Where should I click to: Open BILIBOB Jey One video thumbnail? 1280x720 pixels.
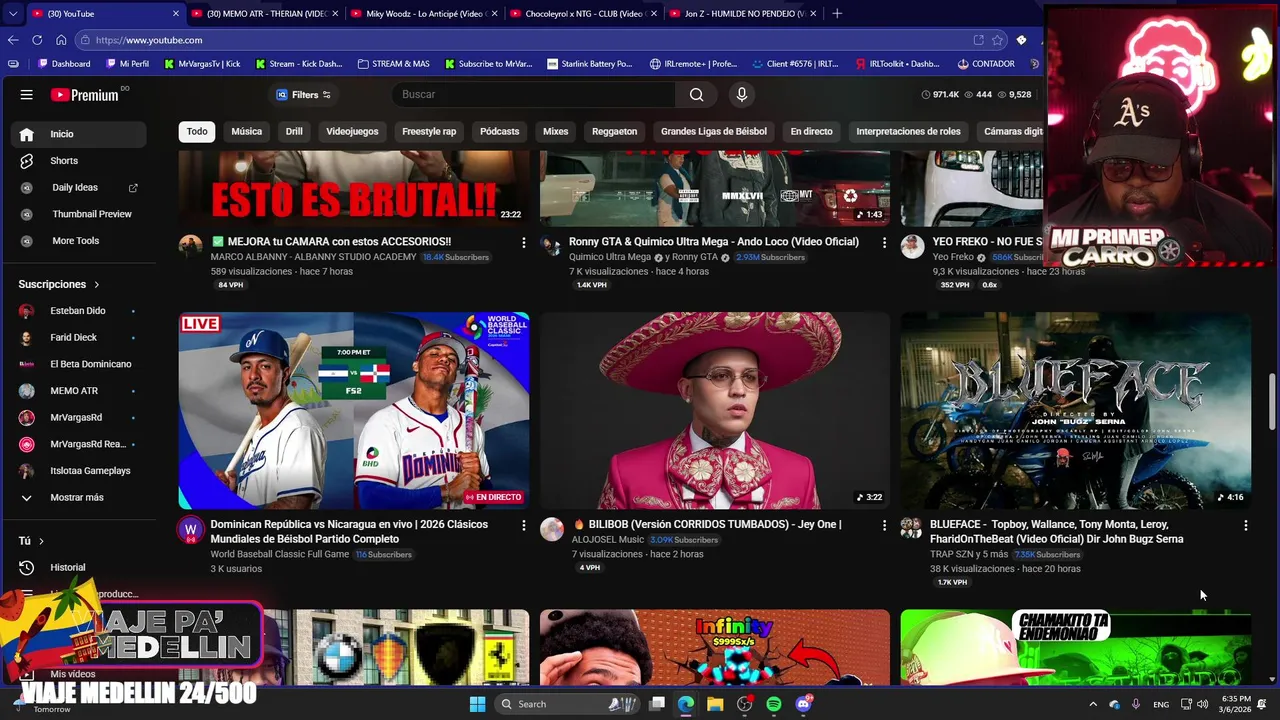pos(715,411)
